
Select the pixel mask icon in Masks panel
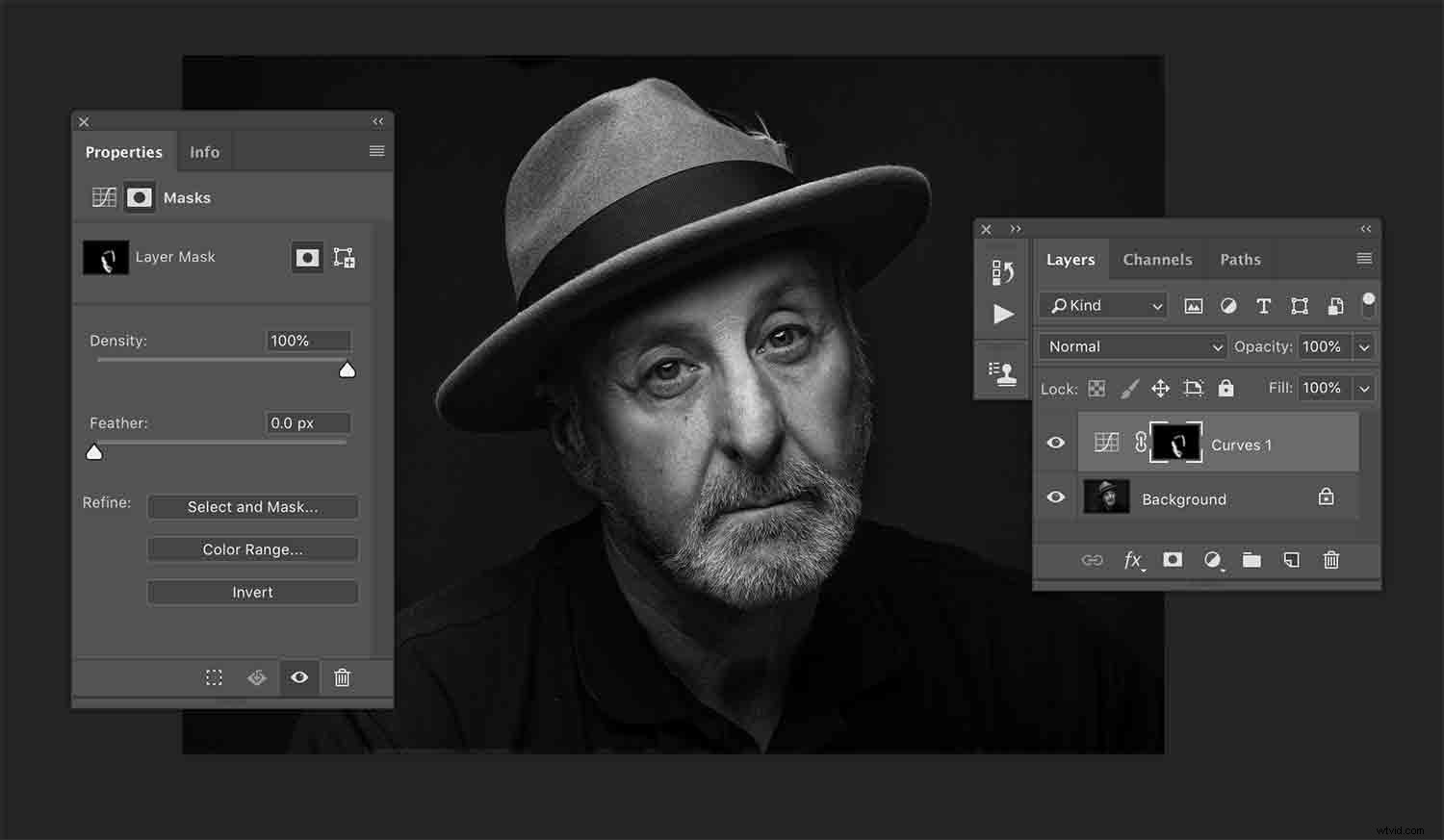(140, 197)
